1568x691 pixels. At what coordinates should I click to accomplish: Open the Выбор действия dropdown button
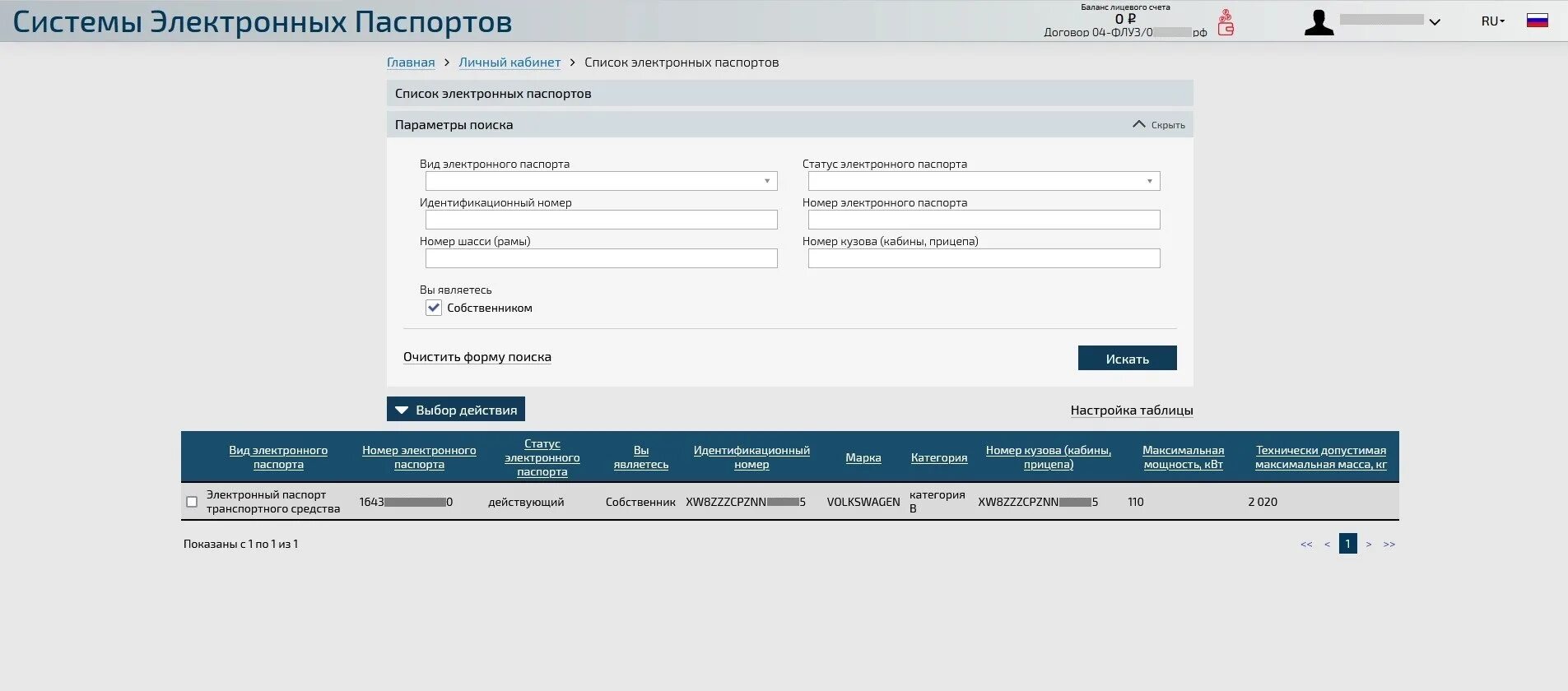pyautogui.click(x=456, y=410)
